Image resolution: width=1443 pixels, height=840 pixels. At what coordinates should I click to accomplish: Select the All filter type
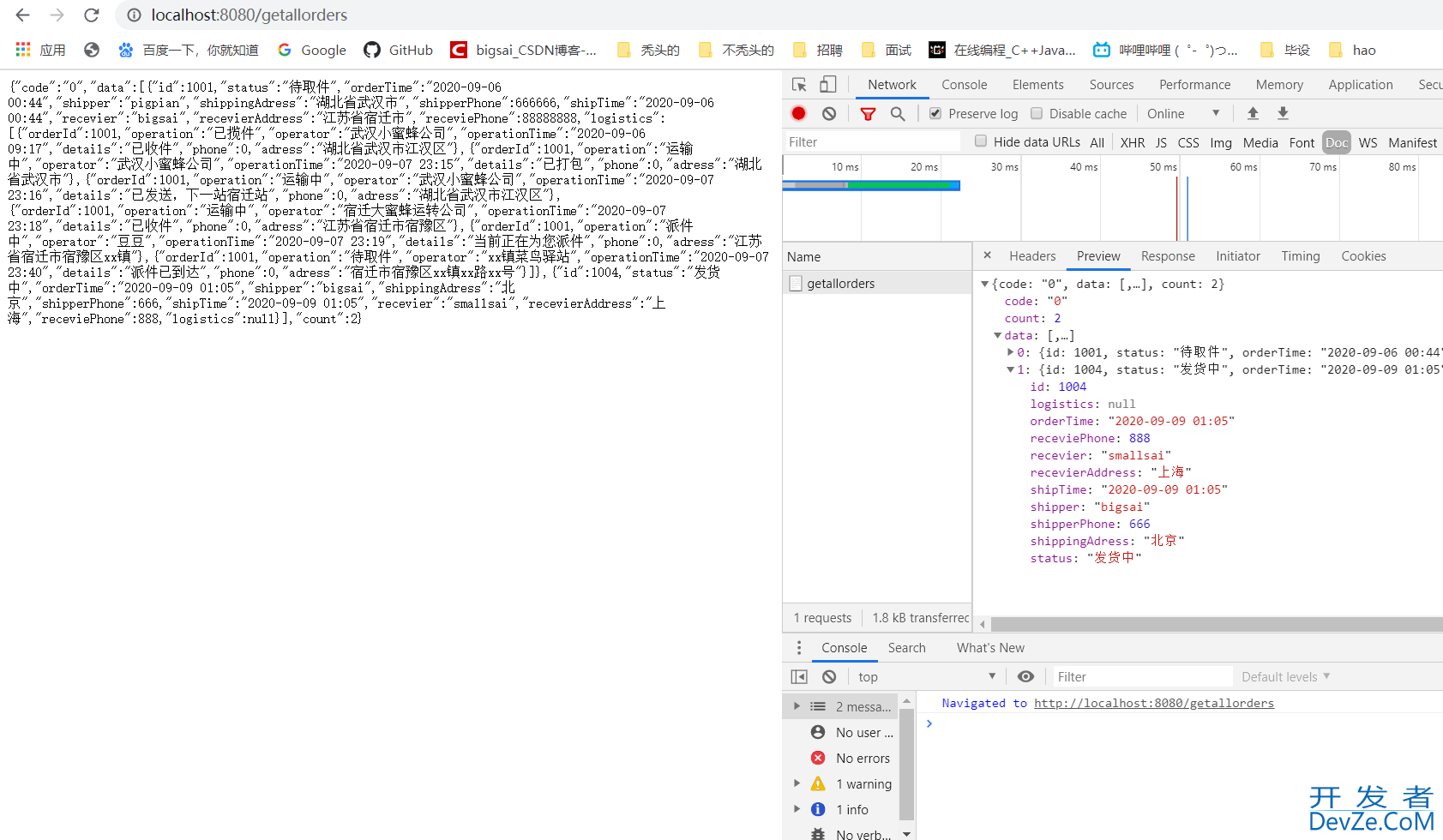tap(1097, 142)
